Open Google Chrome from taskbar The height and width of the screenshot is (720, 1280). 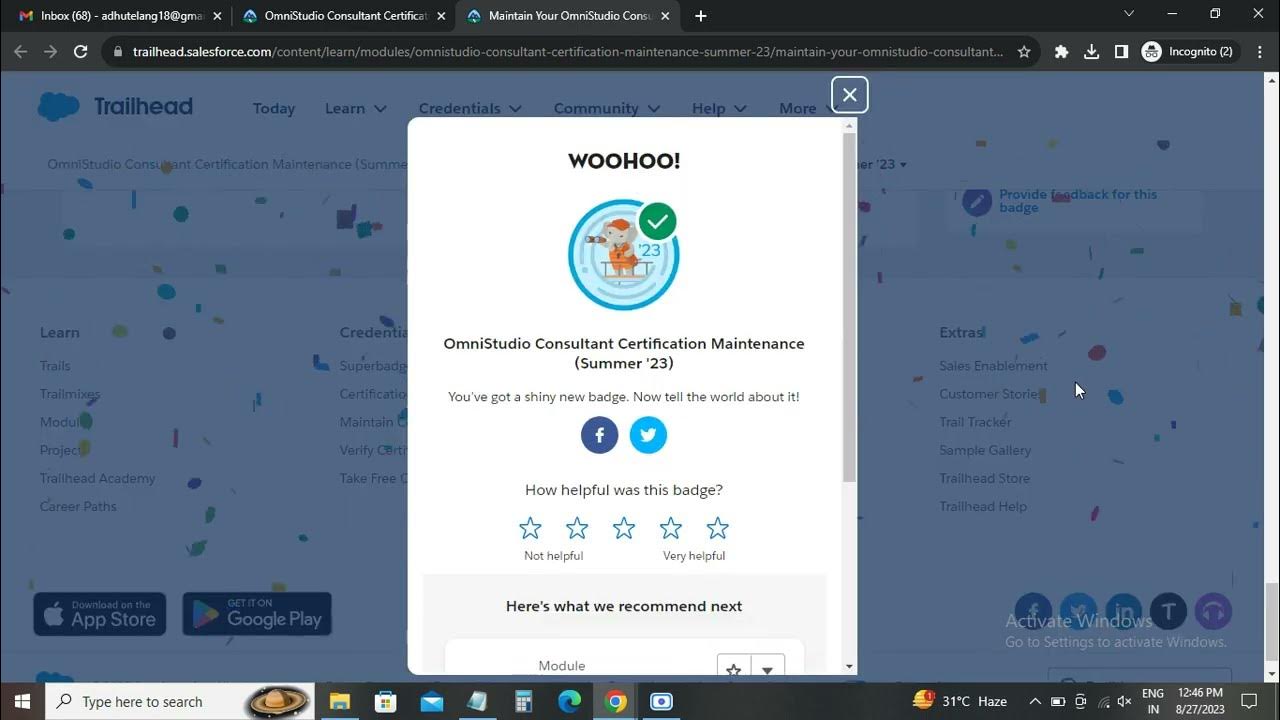(615, 701)
